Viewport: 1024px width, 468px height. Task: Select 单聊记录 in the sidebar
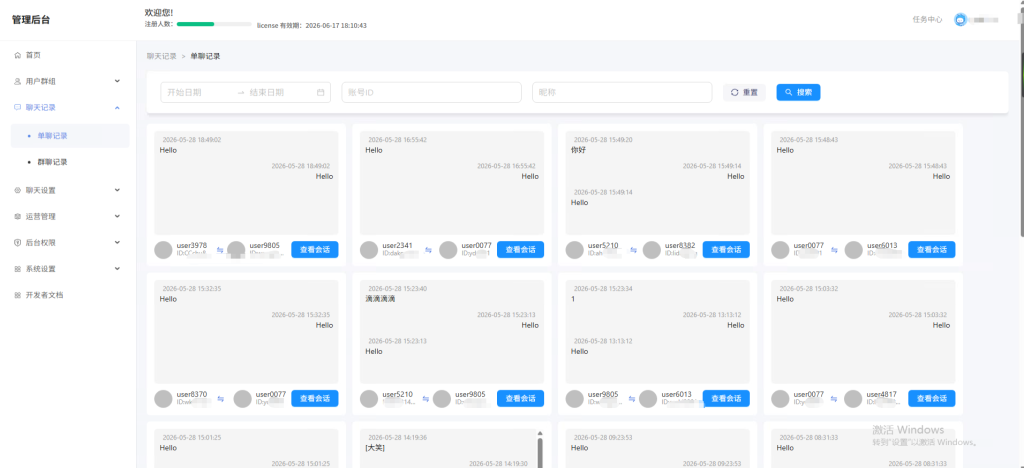[x=70, y=136]
